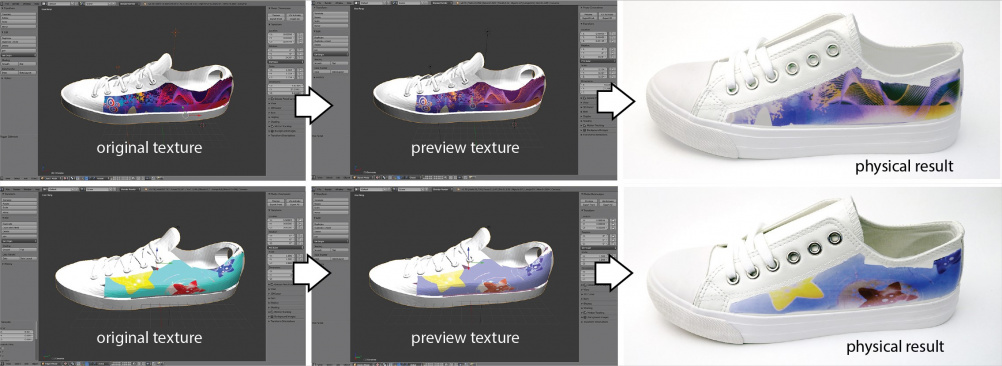Open the rotation mode dropdown in the star original-texture properties panel

point(285,248)
